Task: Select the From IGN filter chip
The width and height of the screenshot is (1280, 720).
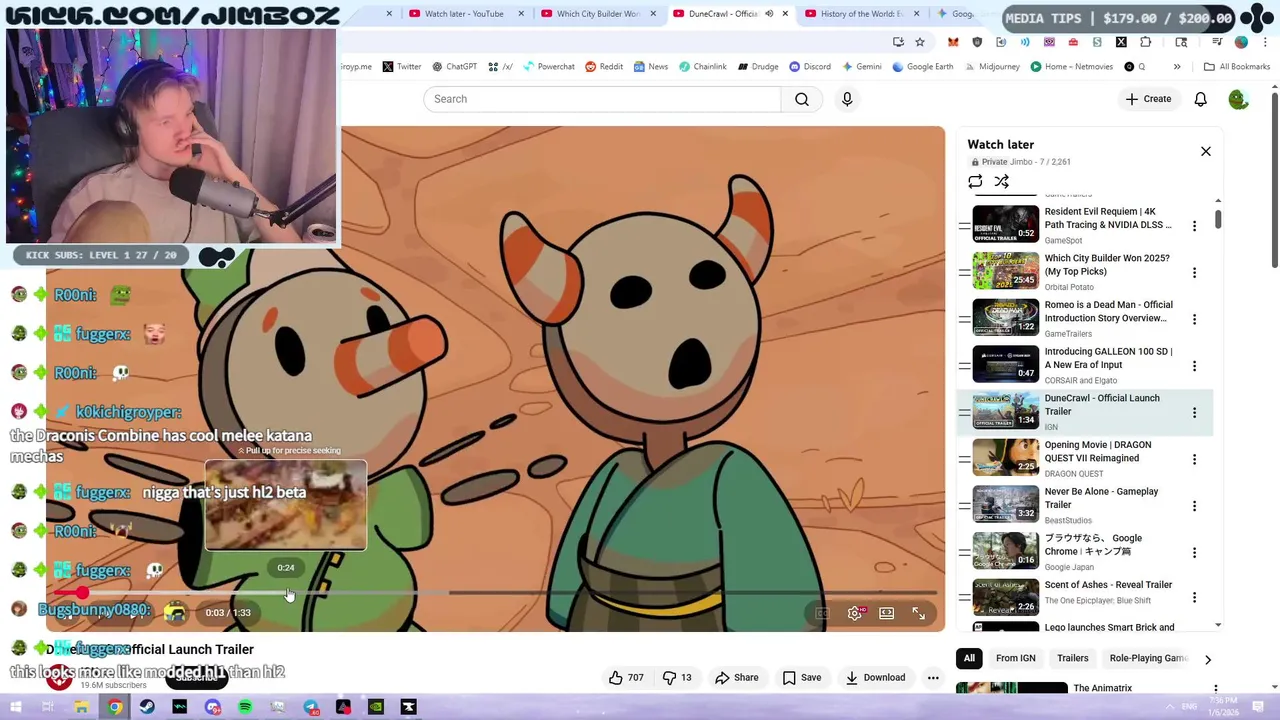Action: [1015, 658]
